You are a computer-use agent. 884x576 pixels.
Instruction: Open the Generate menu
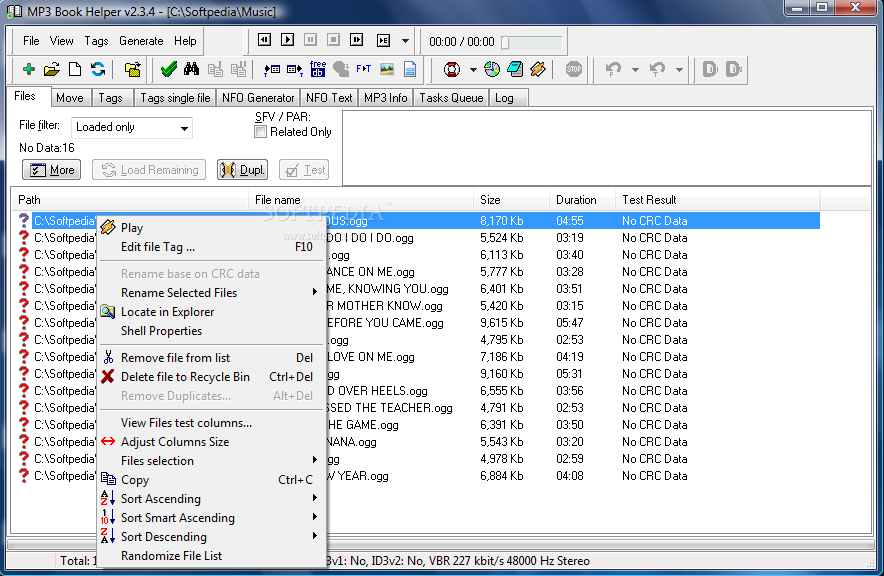coord(141,41)
